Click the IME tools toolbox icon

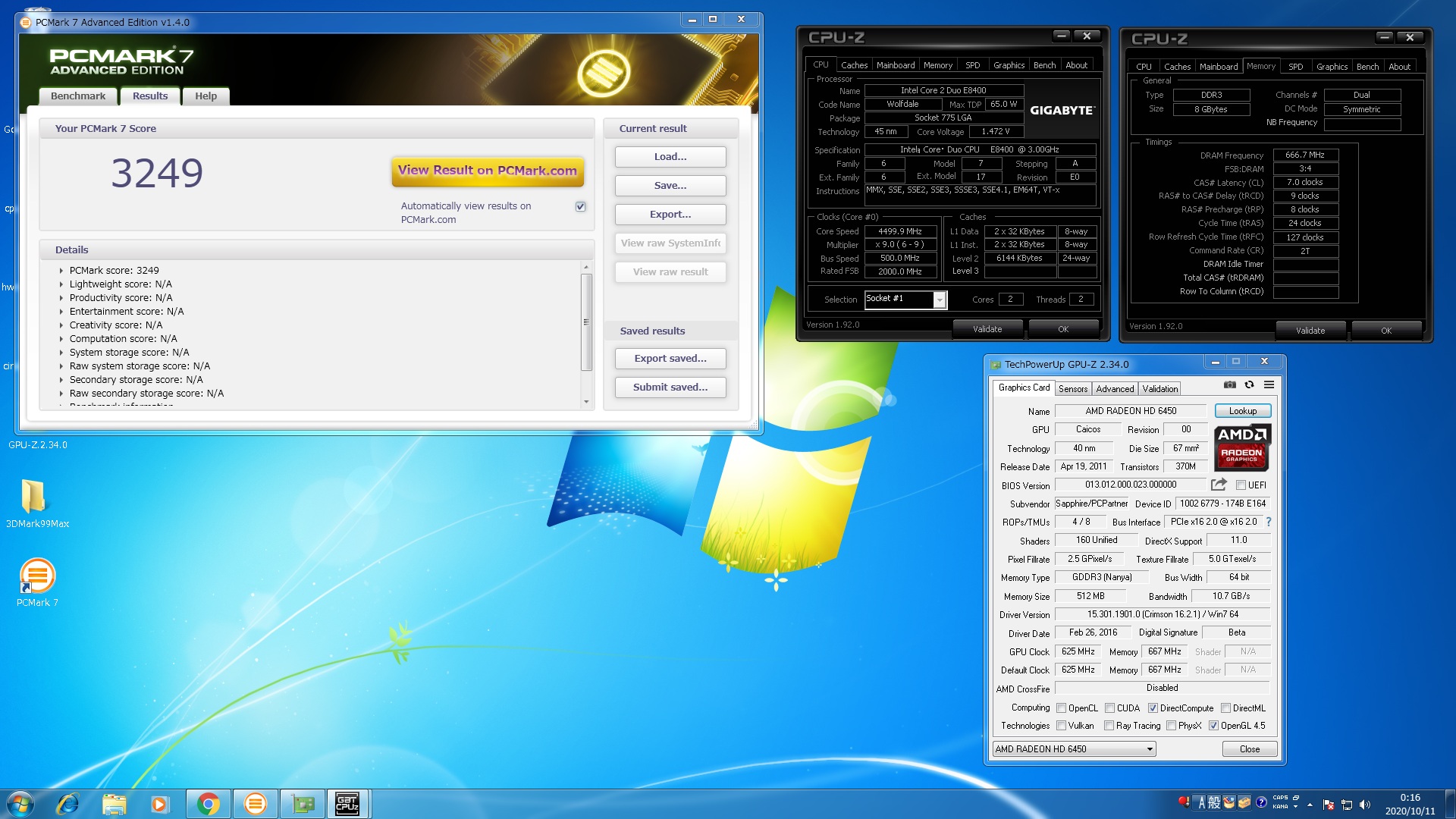click(x=1244, y=802)
